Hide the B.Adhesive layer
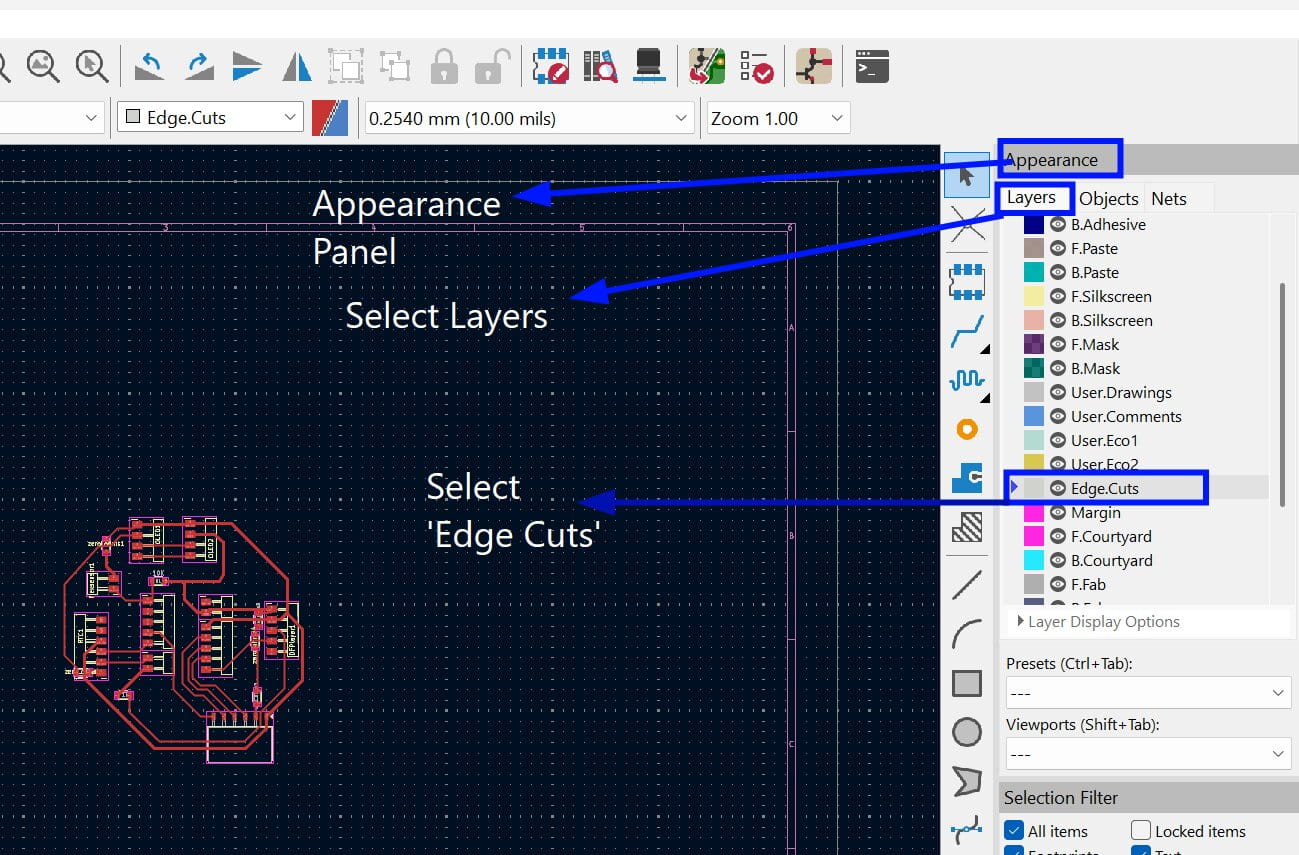Viewport: 1299px width, 855px height. (x=1058, y=225)
